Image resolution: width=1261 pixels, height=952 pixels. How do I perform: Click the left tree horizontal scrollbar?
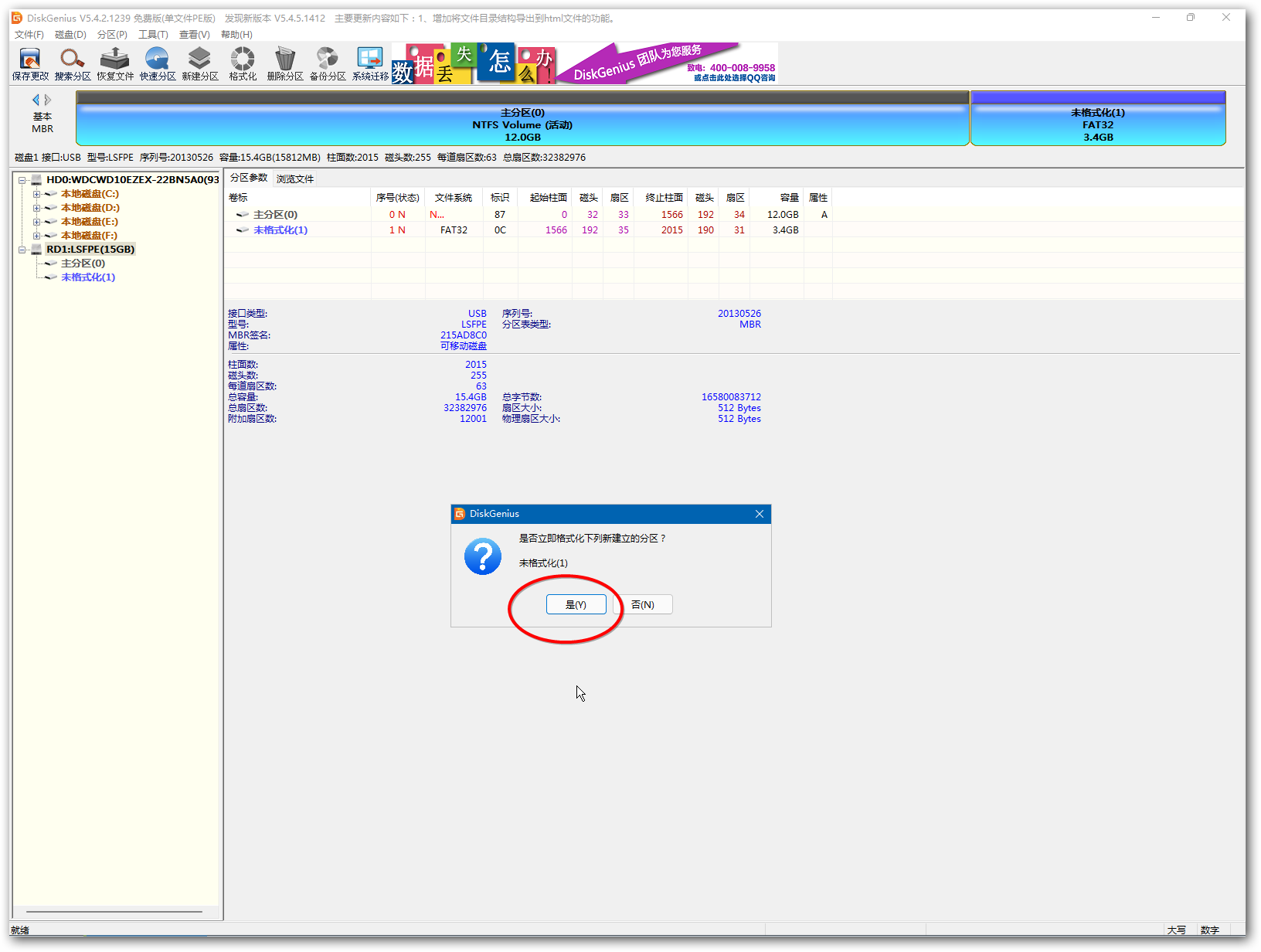coord(114,912)
